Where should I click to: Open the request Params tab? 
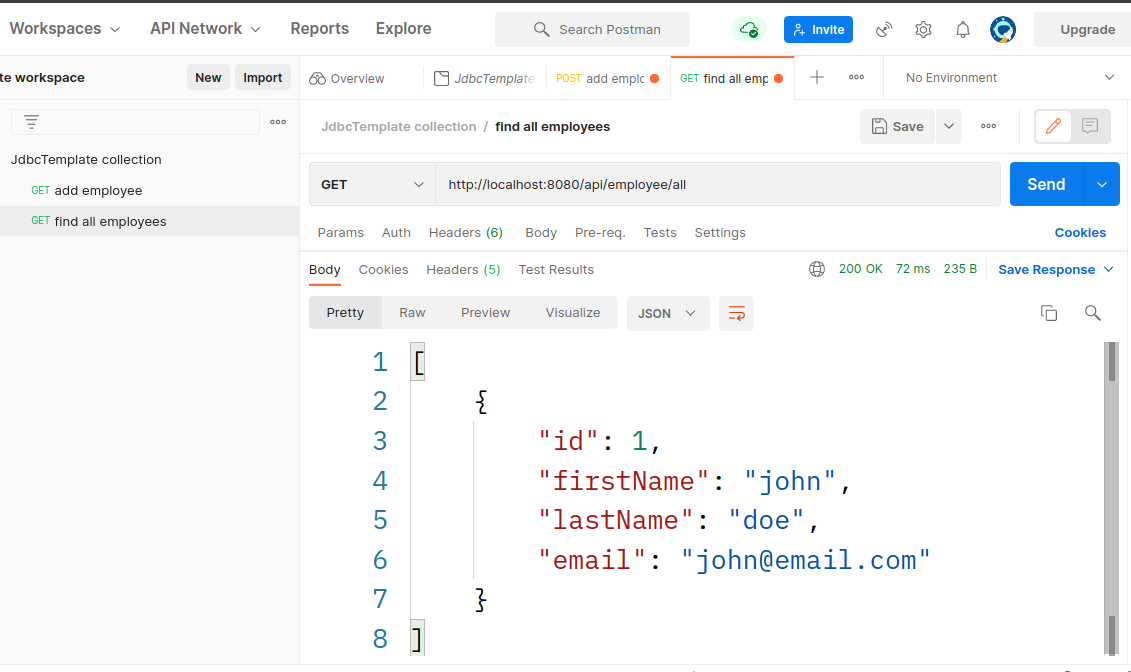[340, 233]
